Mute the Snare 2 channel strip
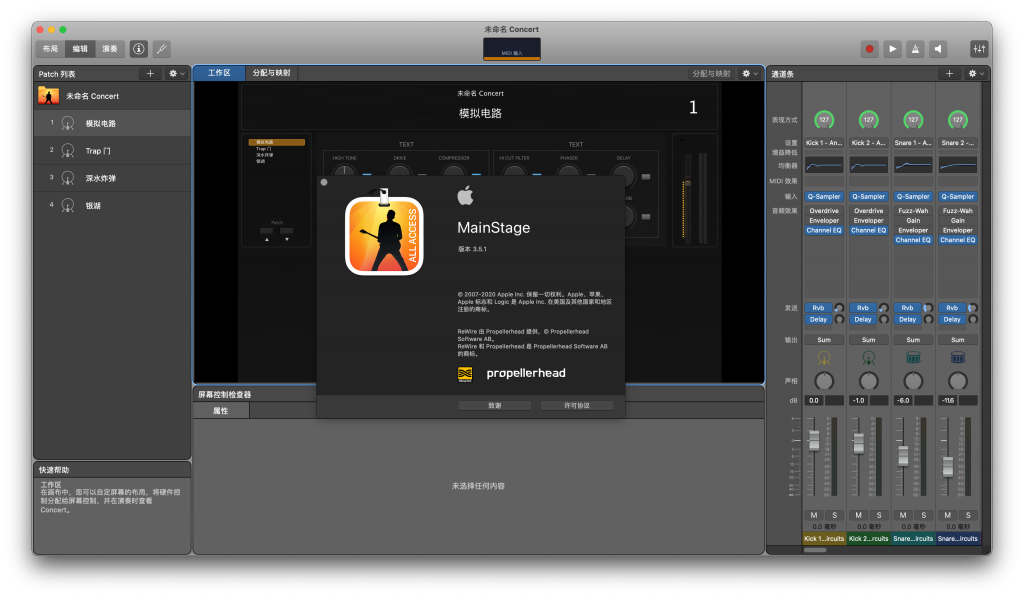This screenshot has height=598, width=1024. 947,515
